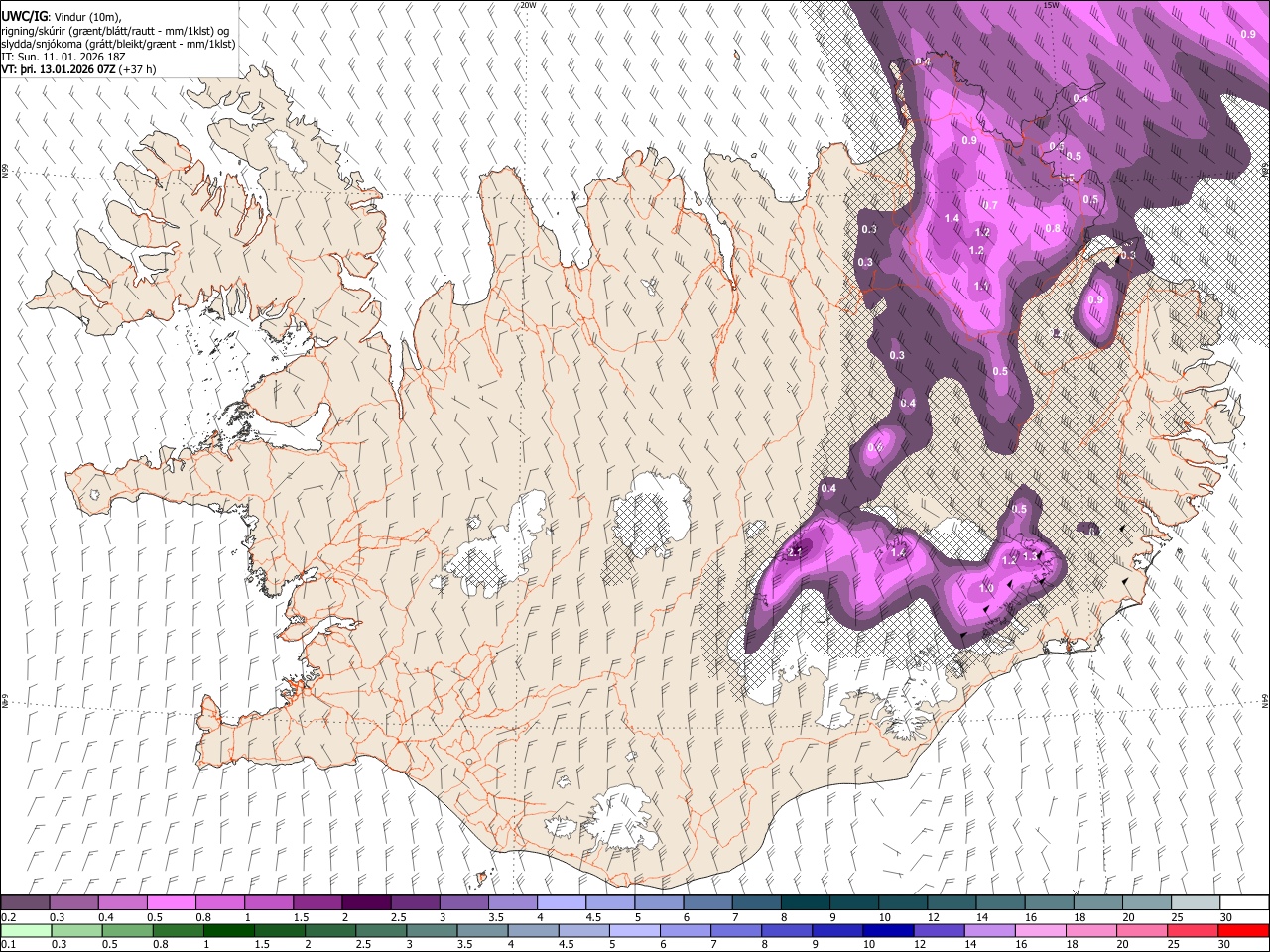
Task: Click the pink 16–18 swatch, bottom legend row
Action: (1040, 931)
